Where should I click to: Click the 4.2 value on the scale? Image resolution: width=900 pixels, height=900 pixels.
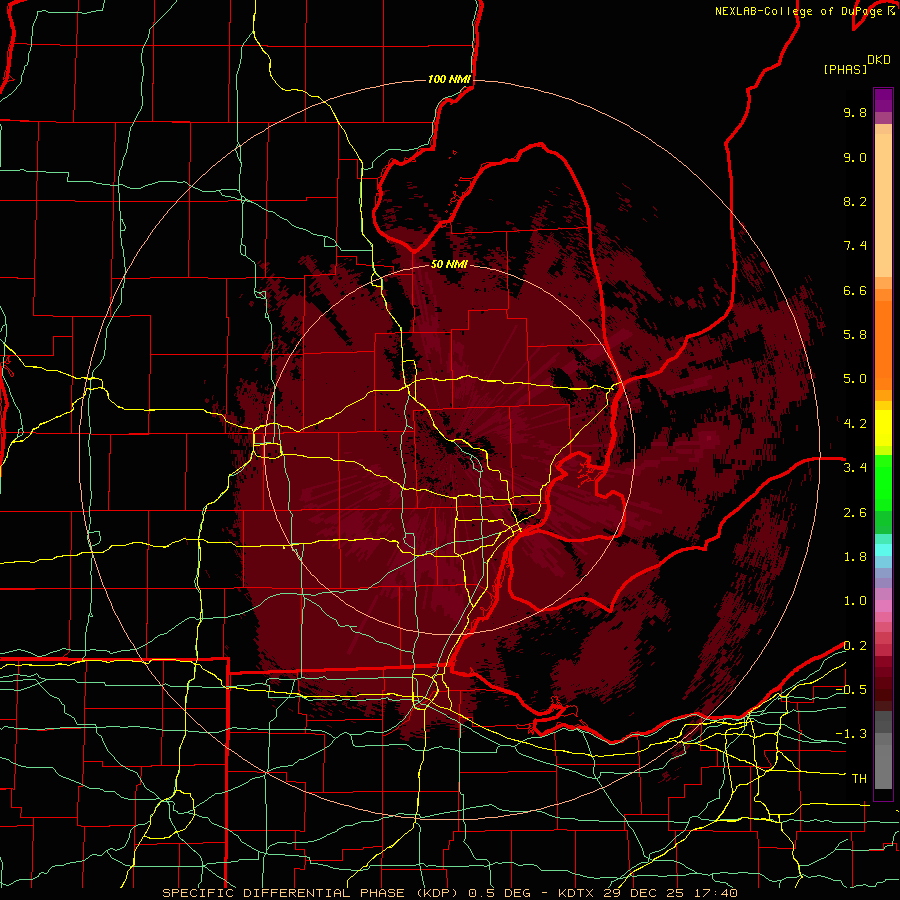(x=855, y=424)
